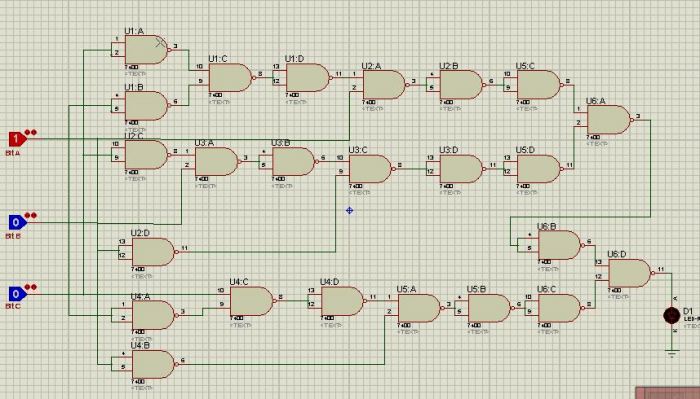This screenshot has width=700, height=399.
Task: Click the ground terminal below D1
Action: pos(671,353)
